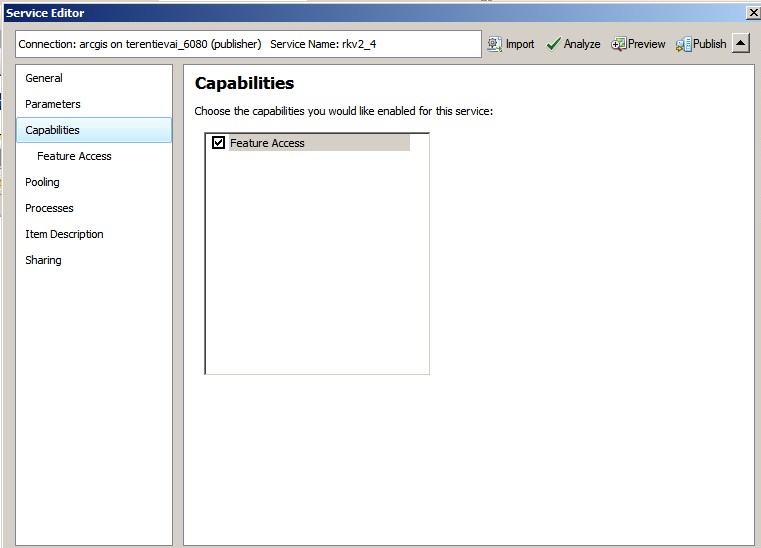Click the Import button label

[520, 44]
